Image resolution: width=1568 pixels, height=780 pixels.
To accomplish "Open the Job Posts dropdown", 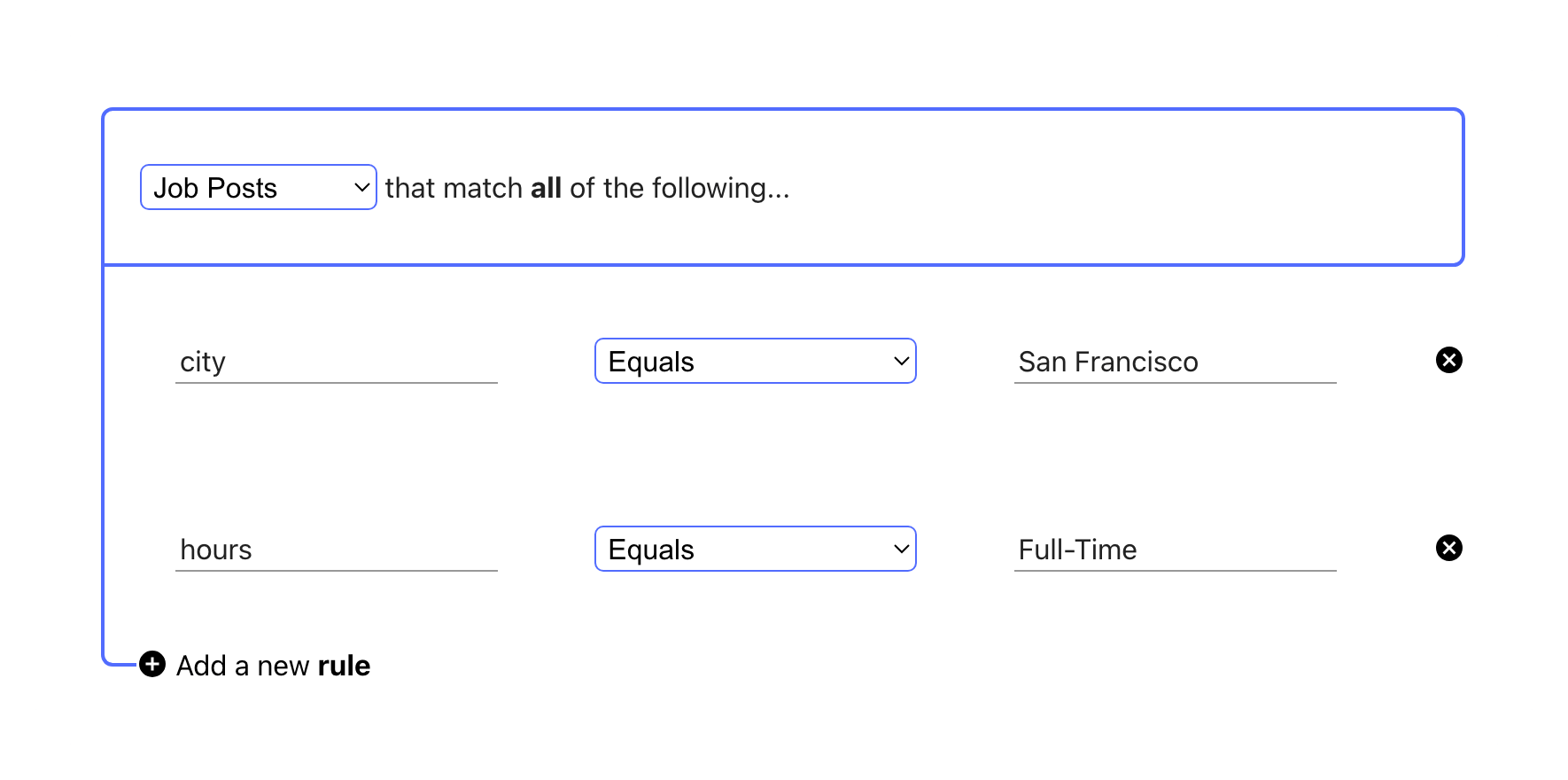I will [x=257, y=187].
